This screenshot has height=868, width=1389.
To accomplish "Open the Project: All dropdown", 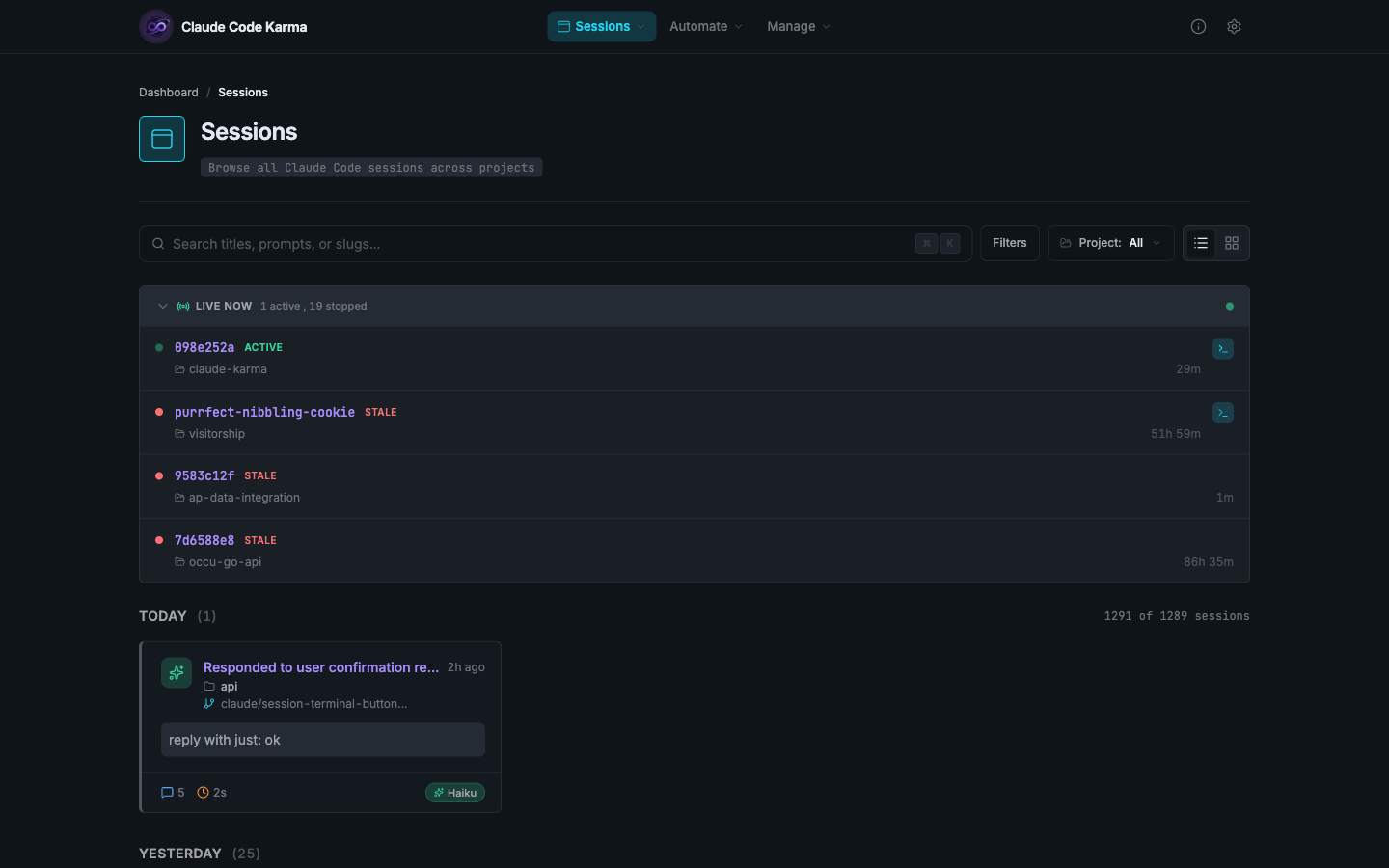I will point(1111,243).
